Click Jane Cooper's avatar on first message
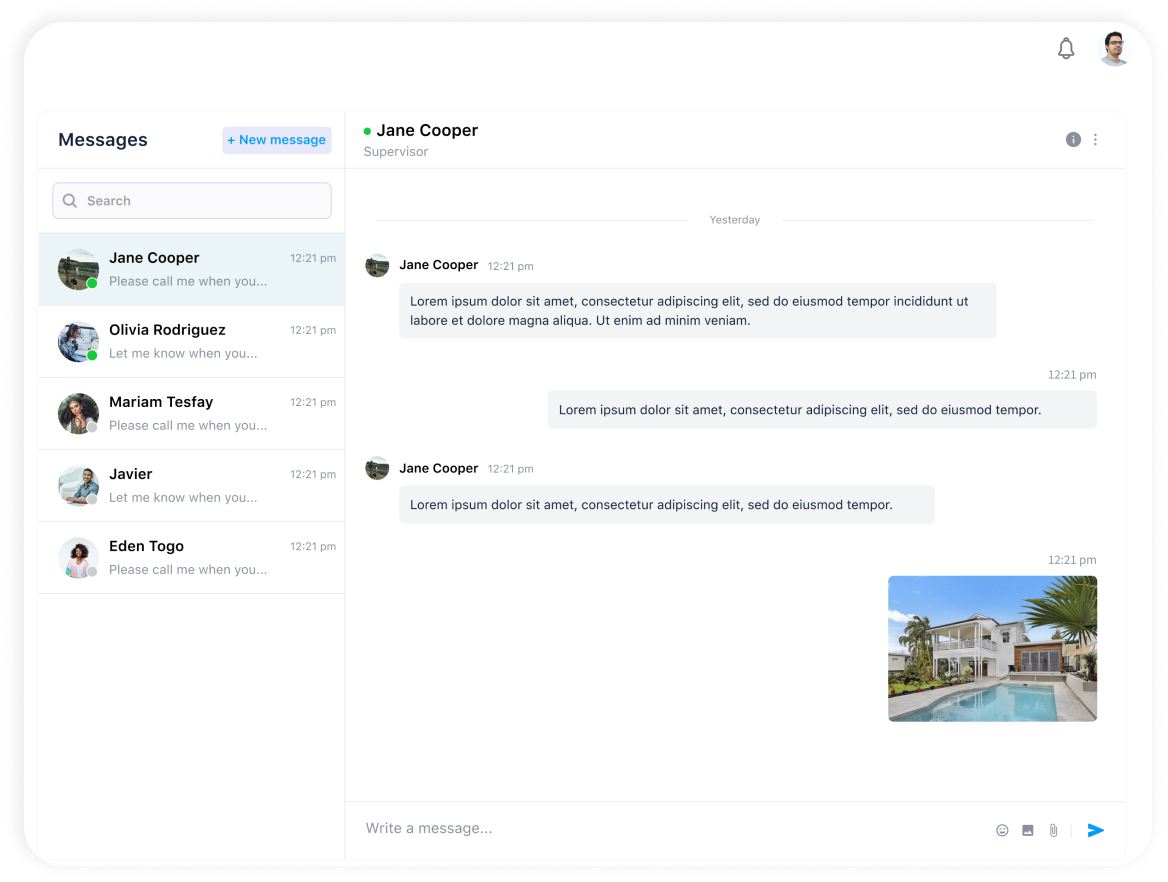Viewport: 1168px width, 882px height. point(377,266)
